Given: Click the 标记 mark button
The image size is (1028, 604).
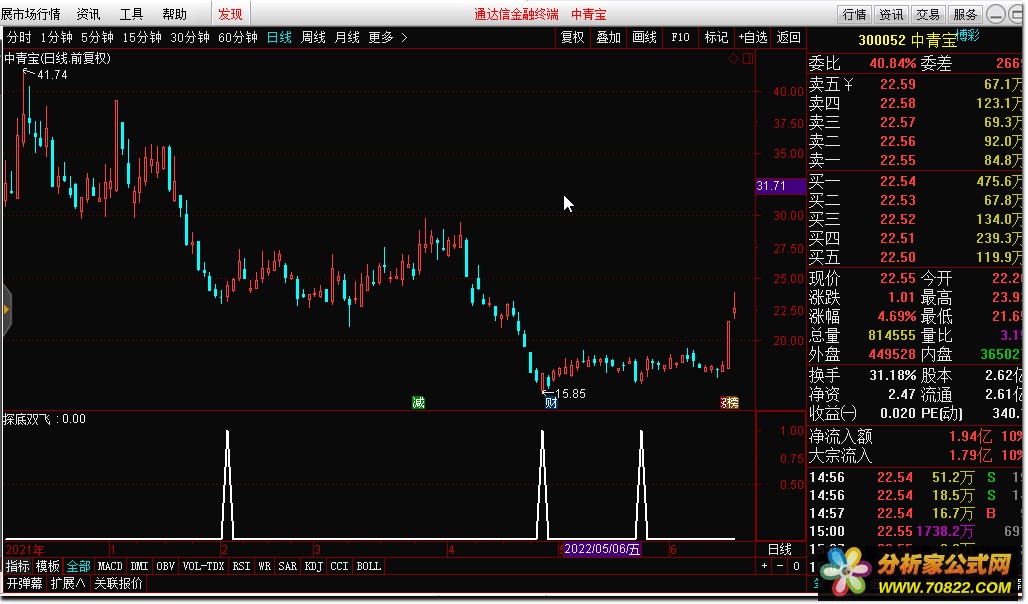Looking at the screenshot, I should coord(717,38).
